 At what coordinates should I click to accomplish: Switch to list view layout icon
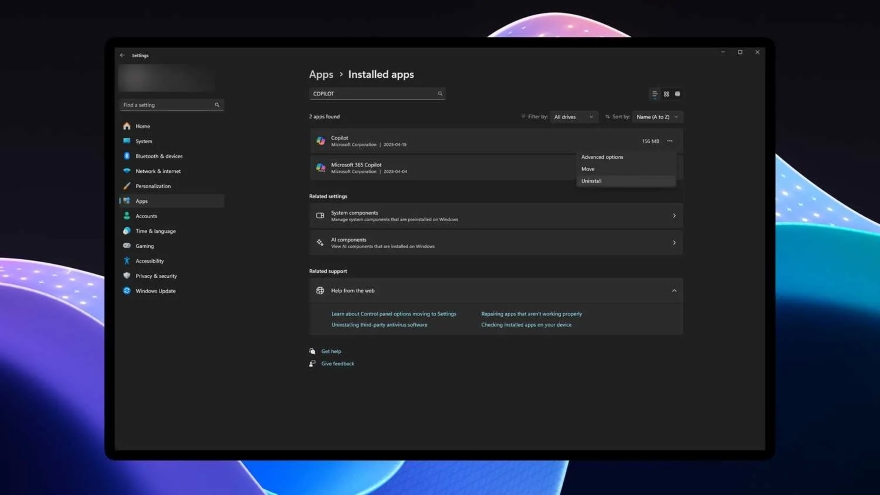point(655,94)
